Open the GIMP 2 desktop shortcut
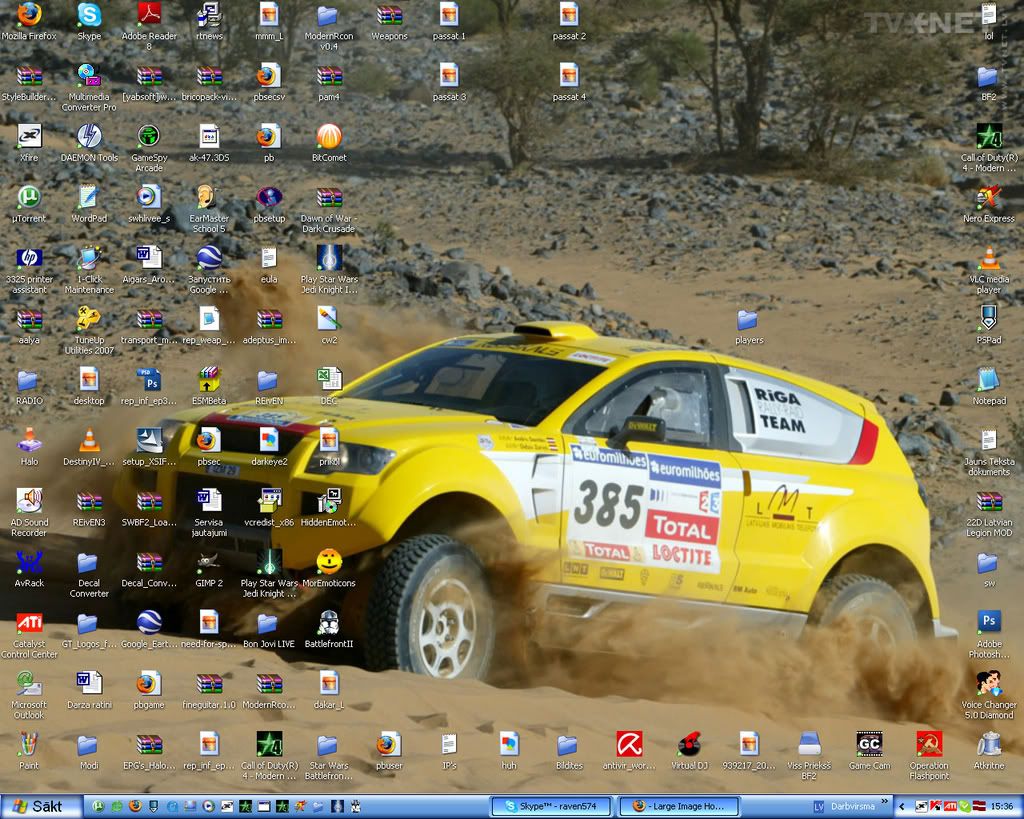1024x819 pixels. (209, 568)
